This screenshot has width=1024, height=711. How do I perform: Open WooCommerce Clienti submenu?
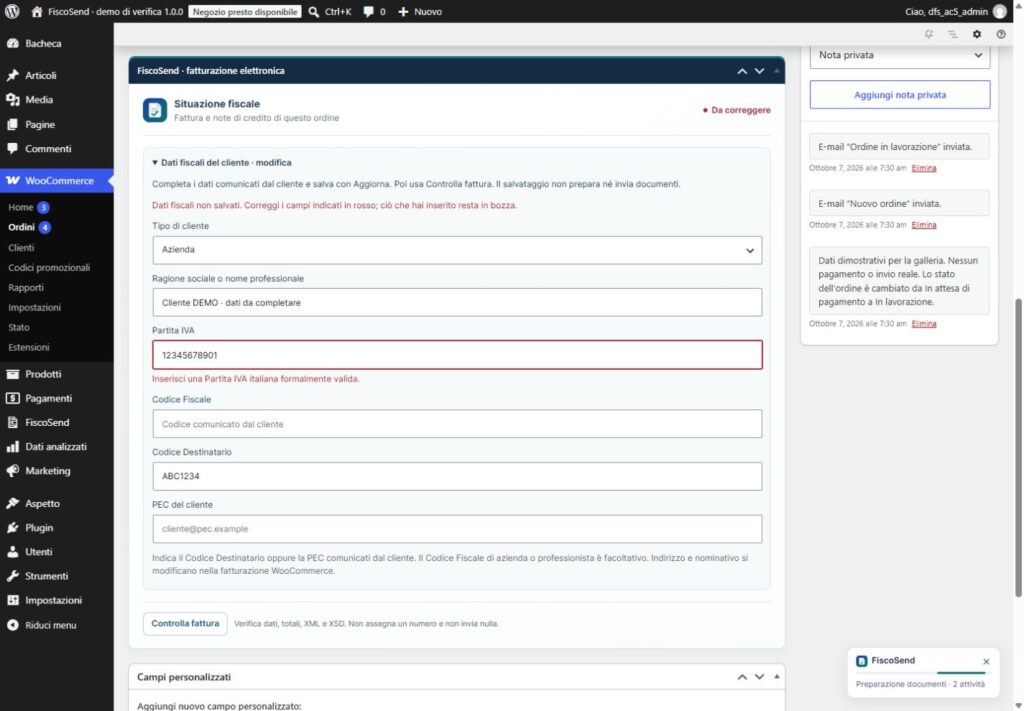(x=21, y=247)
